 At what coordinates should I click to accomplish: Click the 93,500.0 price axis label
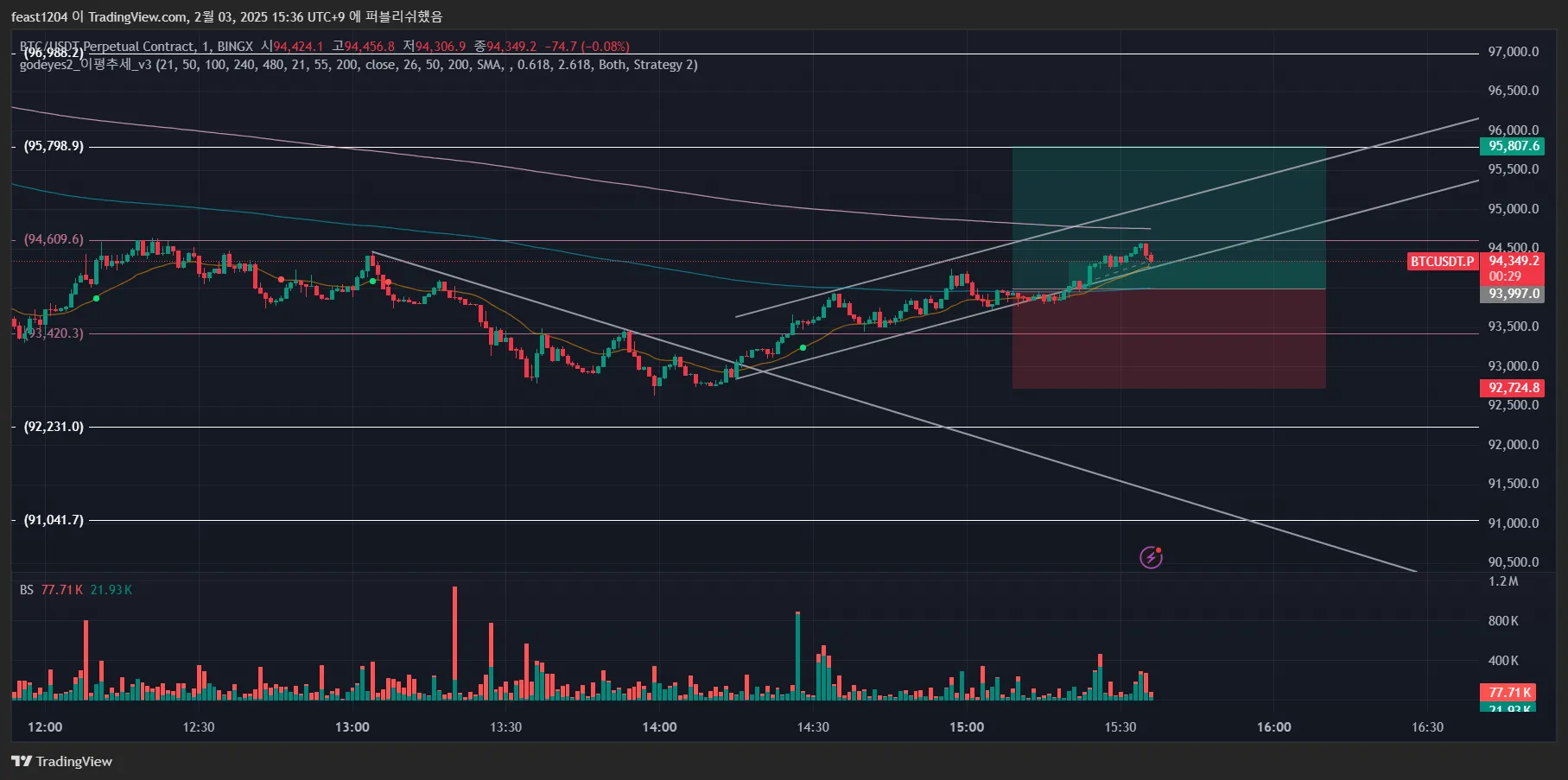tap(1513, 327)
